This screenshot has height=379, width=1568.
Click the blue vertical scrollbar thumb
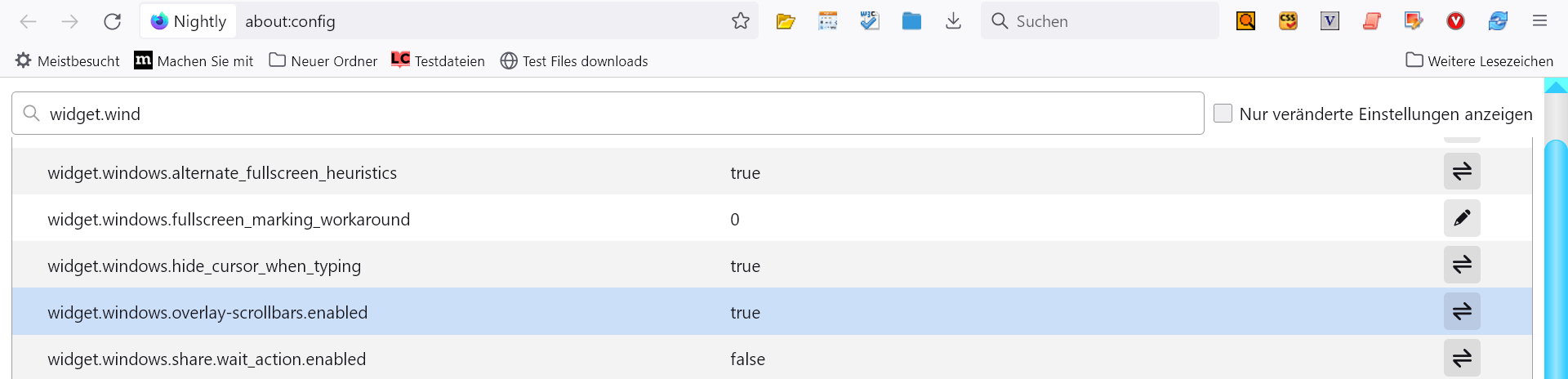tap(1556, 261)
